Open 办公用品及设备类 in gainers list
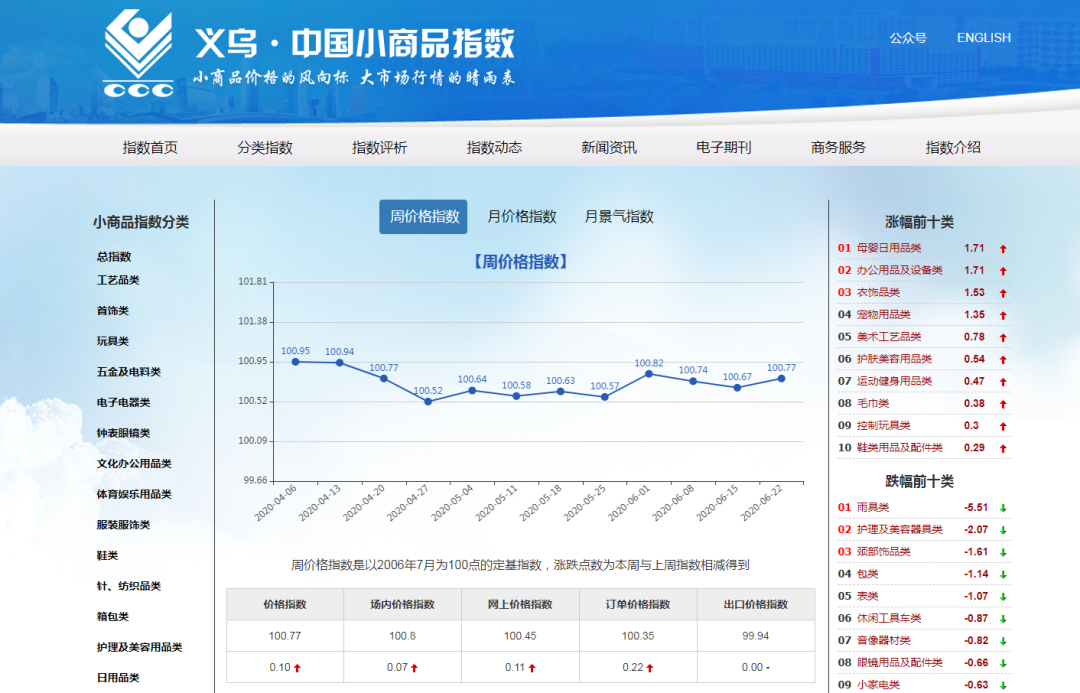The height and width of the screenshot is (693, 1080). [x=900, y=270]
